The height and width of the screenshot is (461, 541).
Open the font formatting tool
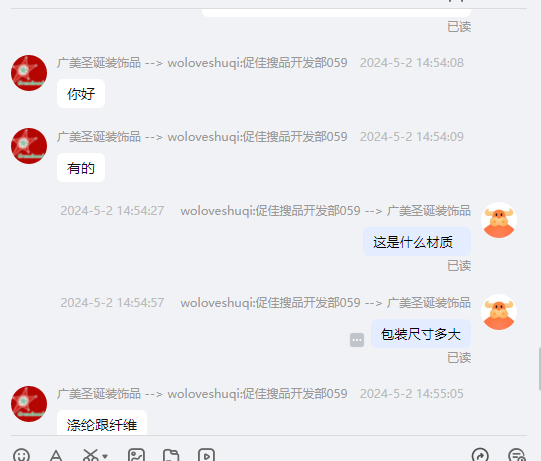[x=56, y=455]
